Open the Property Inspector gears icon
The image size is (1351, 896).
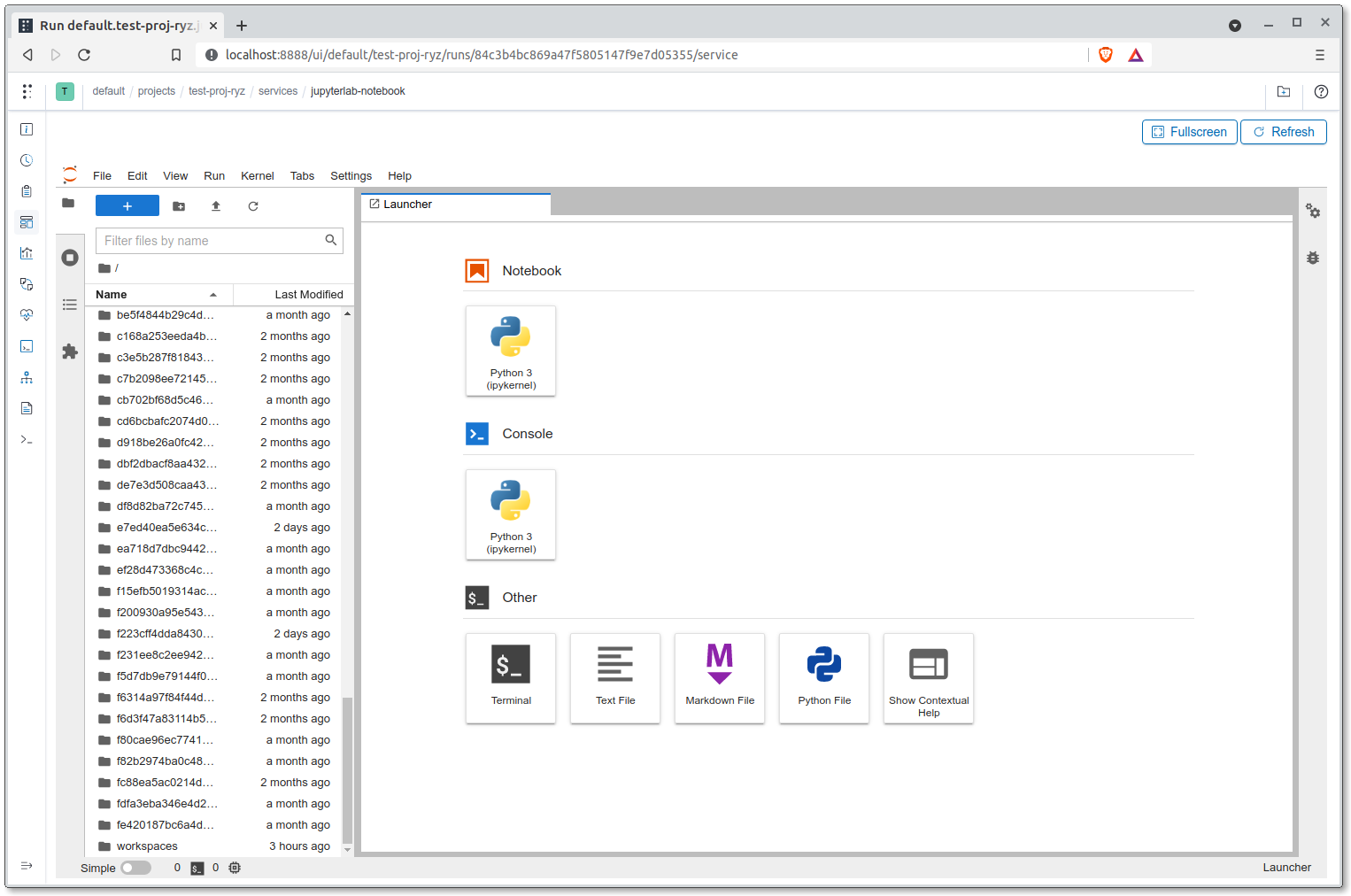1313,211
